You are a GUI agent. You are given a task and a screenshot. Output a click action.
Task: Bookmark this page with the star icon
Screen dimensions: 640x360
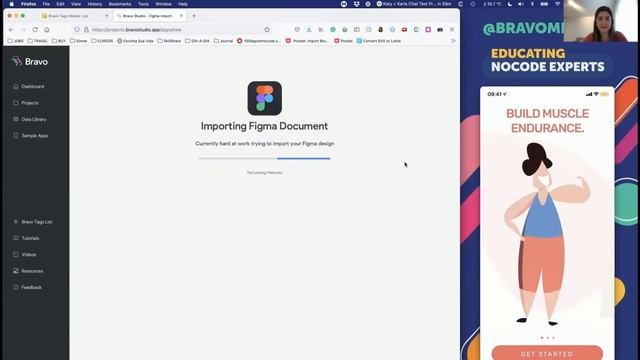click(x=267, y=29)
